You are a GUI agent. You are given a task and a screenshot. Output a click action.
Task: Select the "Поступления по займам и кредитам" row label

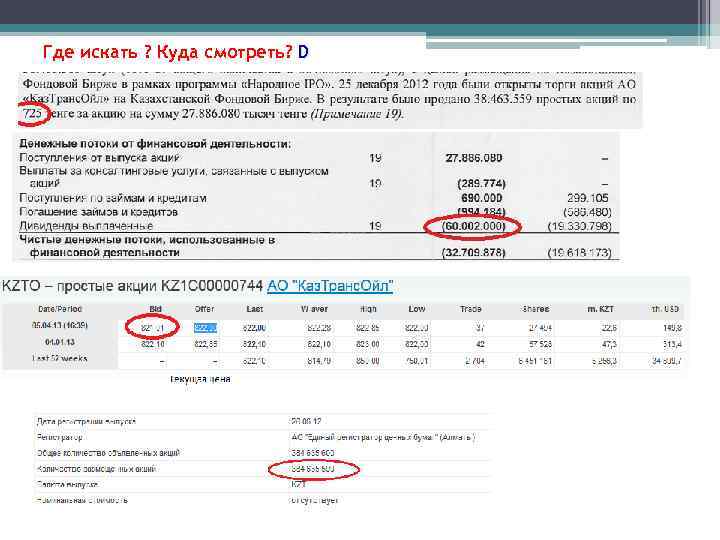(113, 198)
